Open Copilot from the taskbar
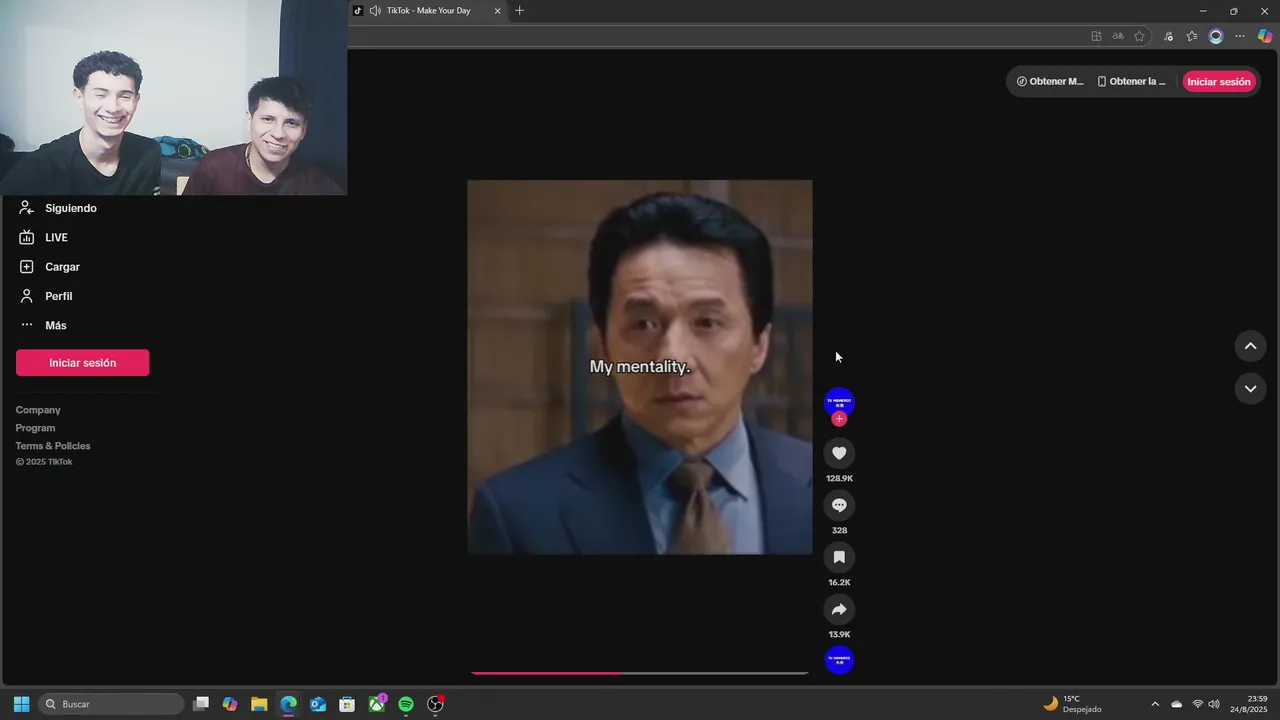This screenshot has height=720, width=1280. click(230, 704)
